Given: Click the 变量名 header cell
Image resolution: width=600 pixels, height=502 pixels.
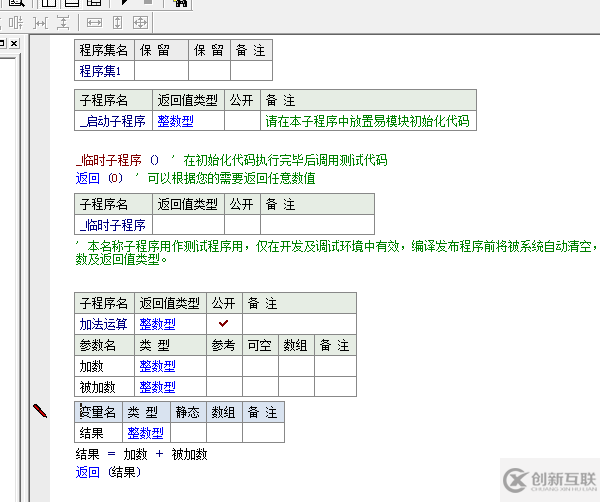Looking at the screenshot, I should [x=98, y=412].
